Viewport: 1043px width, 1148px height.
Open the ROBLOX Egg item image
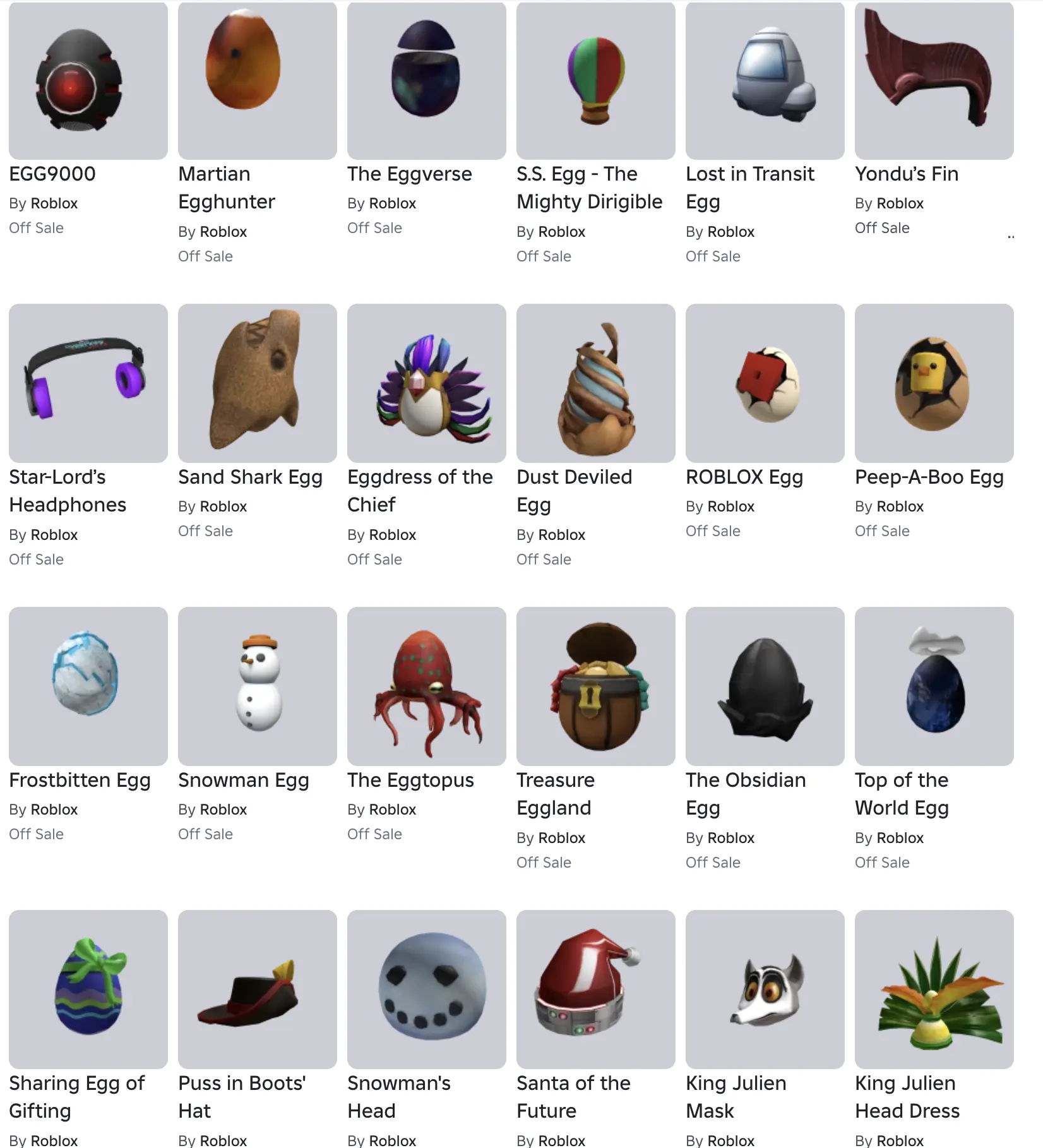click(x=765, y=383)
